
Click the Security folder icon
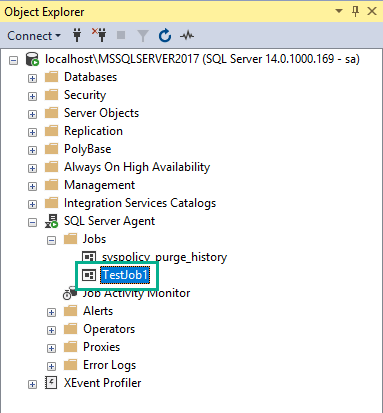coord(51,95)
